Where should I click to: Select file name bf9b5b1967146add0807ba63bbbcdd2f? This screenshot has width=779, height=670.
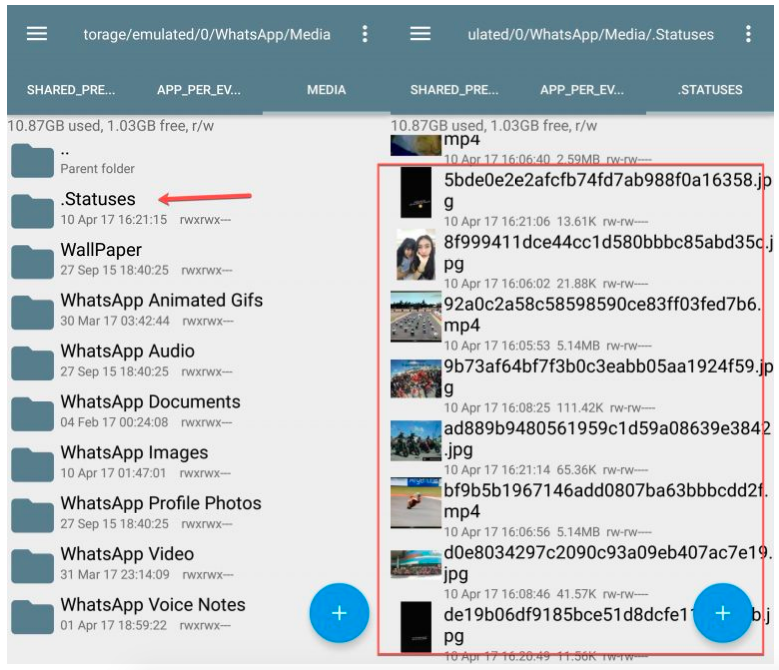tap(605, 501)
